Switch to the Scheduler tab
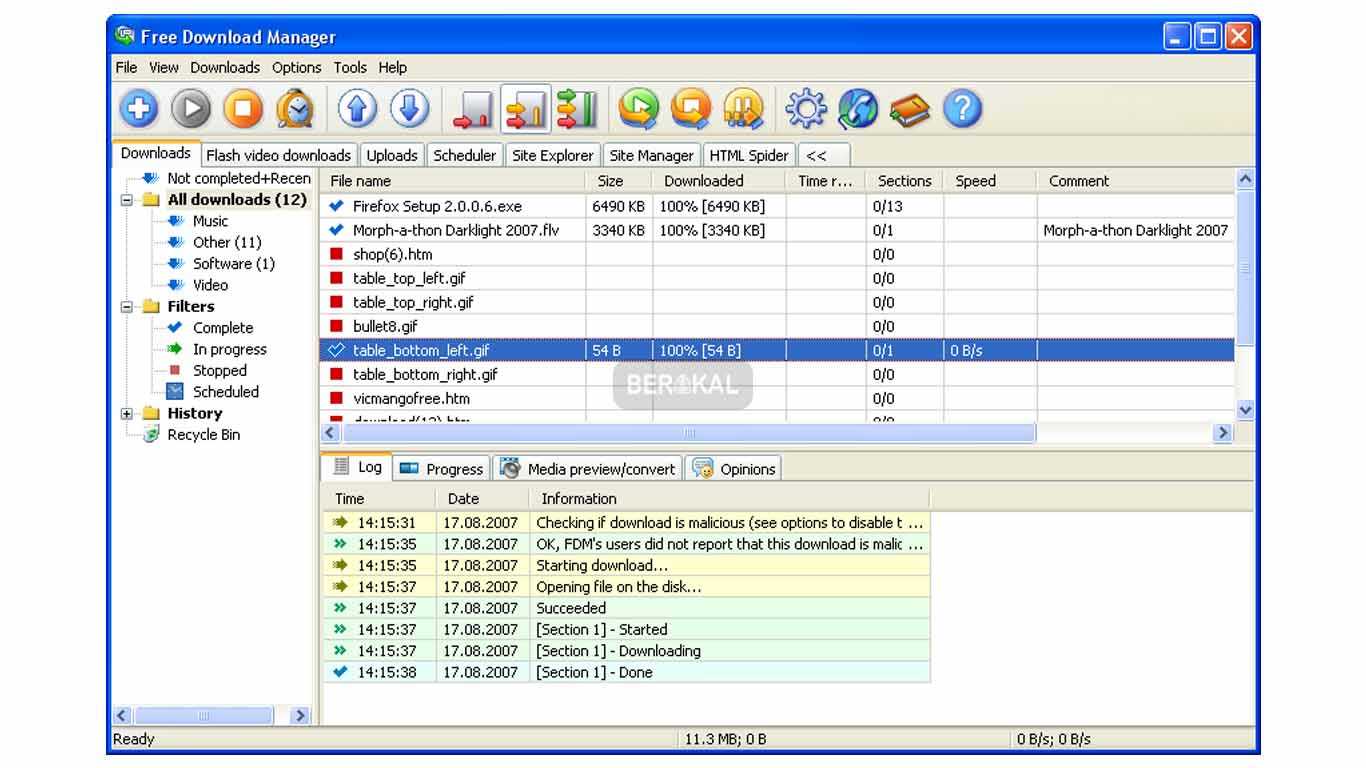 tap(464, 155)
